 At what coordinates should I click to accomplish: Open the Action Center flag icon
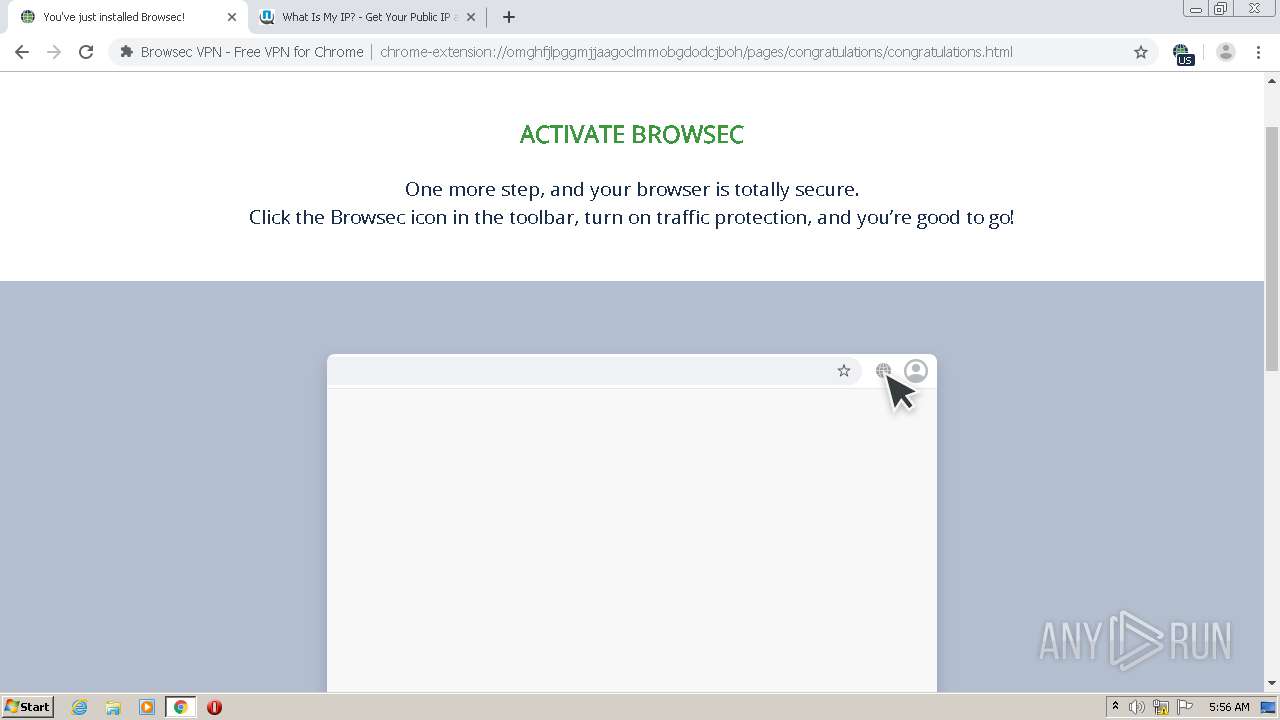pyautogui.click(x=1185, y=707)
